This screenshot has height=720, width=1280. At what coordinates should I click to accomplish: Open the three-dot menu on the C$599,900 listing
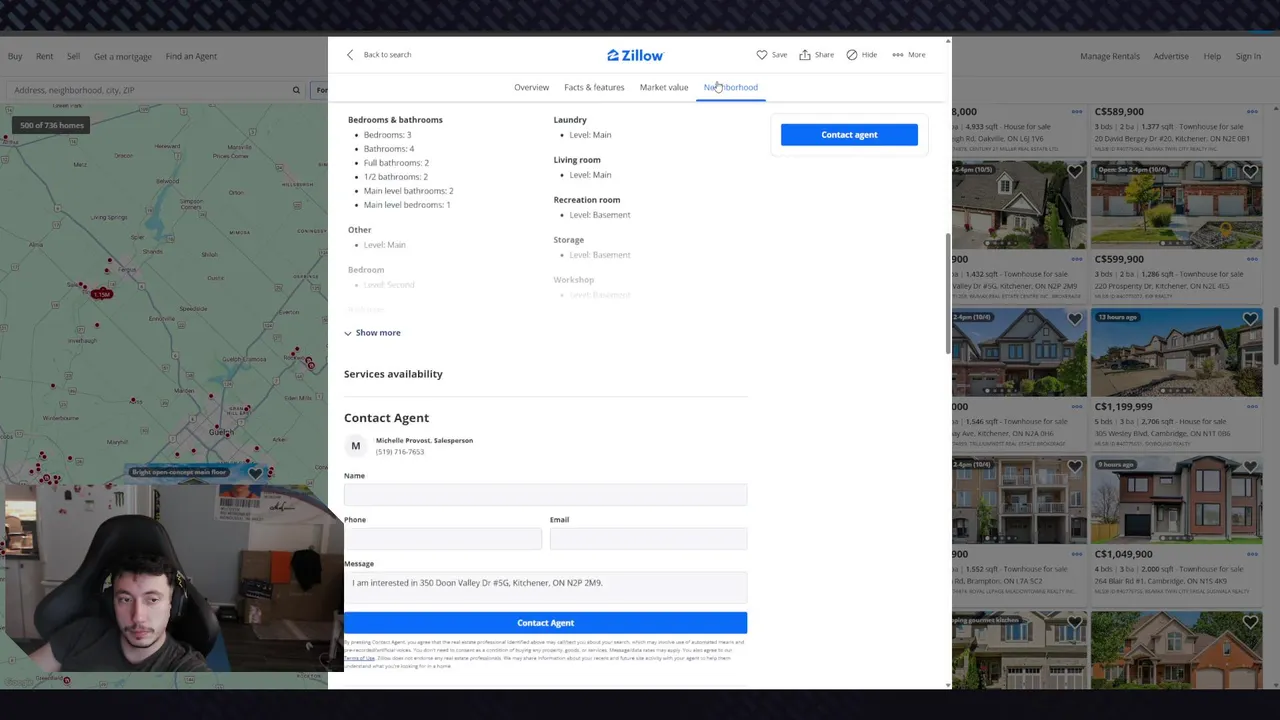(1252, 259)
